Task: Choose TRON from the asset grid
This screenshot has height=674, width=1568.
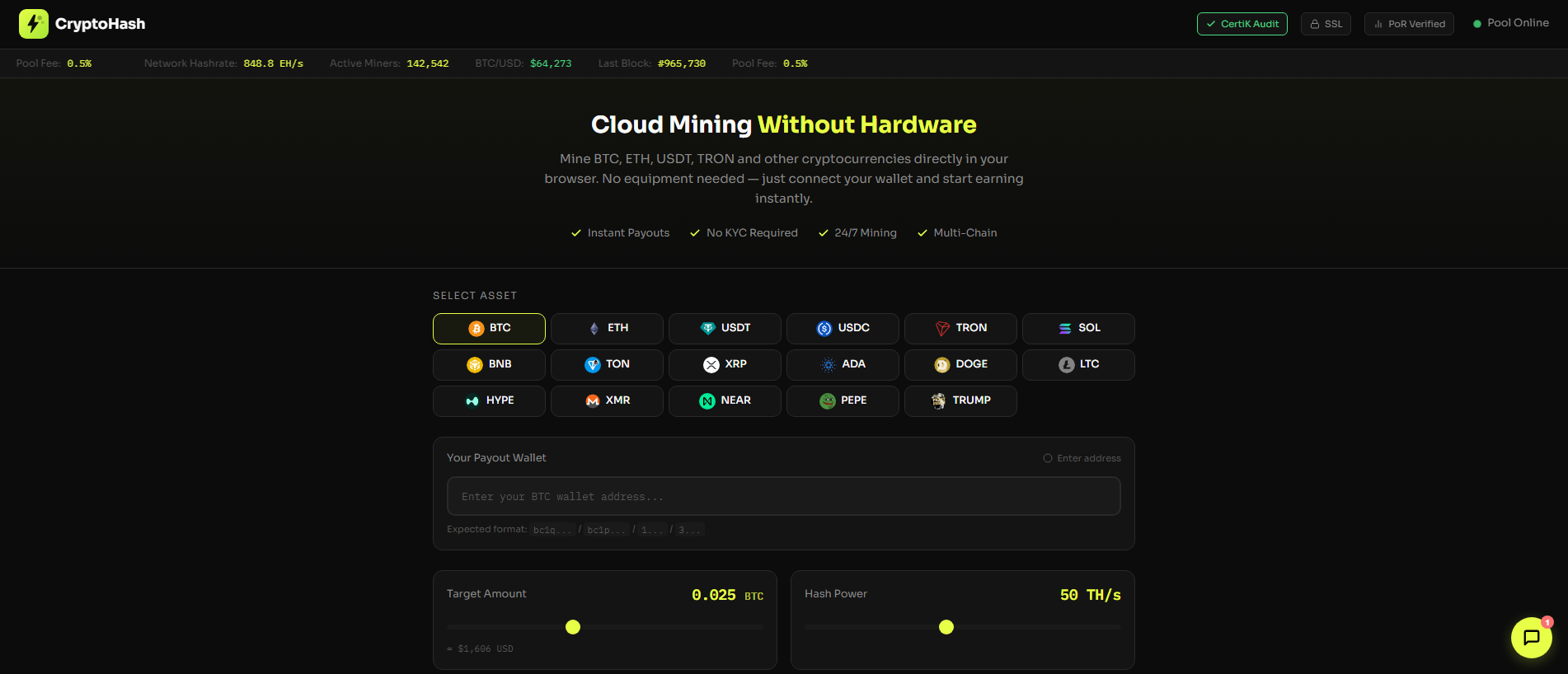Action: click(x=960, y=328)
